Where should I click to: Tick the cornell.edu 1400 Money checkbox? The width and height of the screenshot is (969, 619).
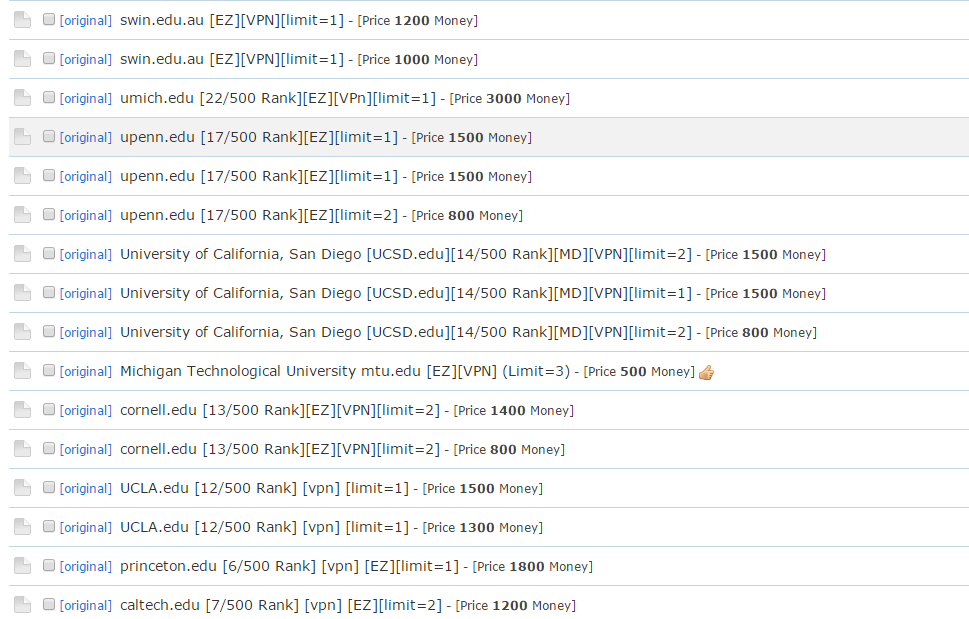tap(49, 408)
